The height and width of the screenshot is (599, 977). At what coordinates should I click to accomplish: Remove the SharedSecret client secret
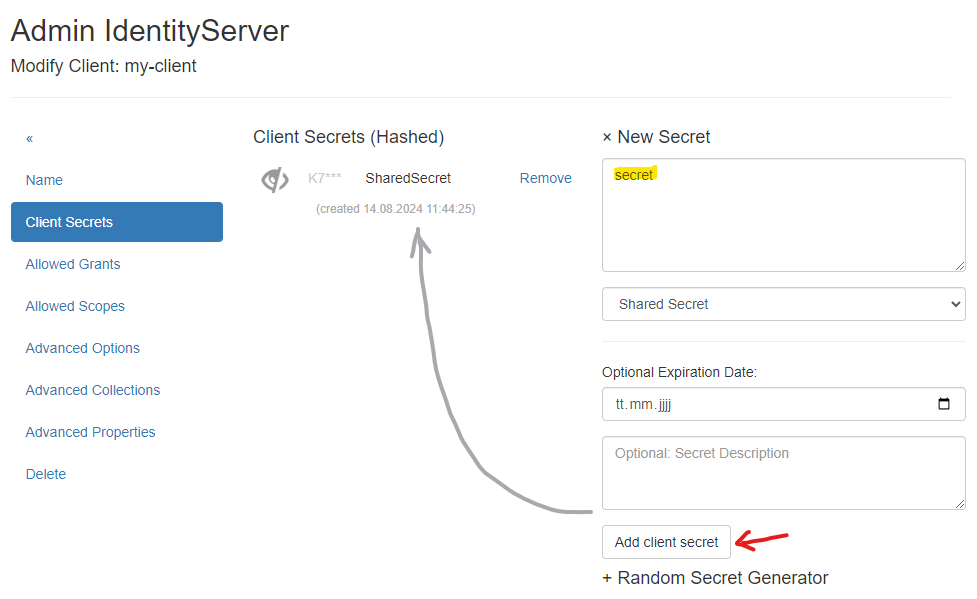tap(545, 178)
